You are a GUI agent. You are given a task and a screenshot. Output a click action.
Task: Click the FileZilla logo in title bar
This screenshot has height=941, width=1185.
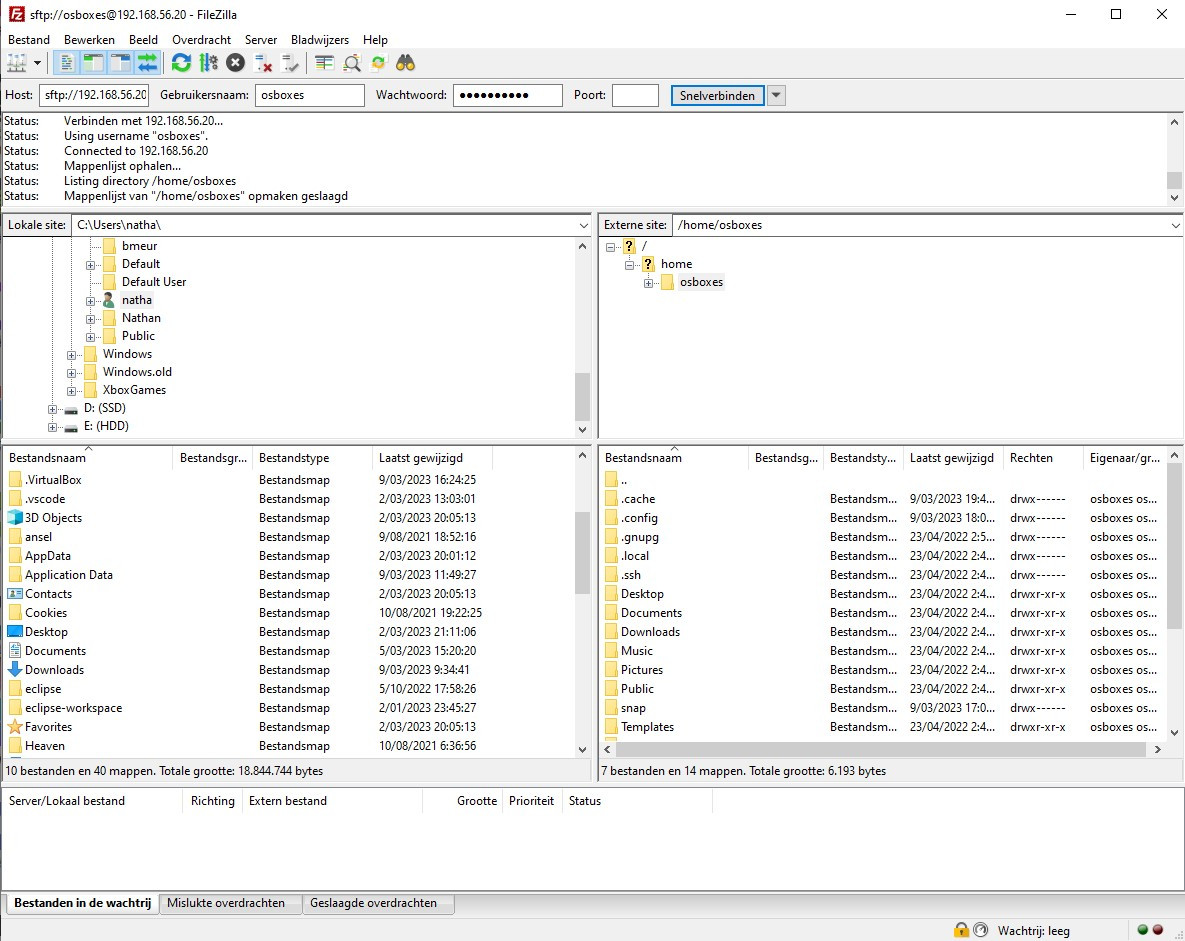17,14
